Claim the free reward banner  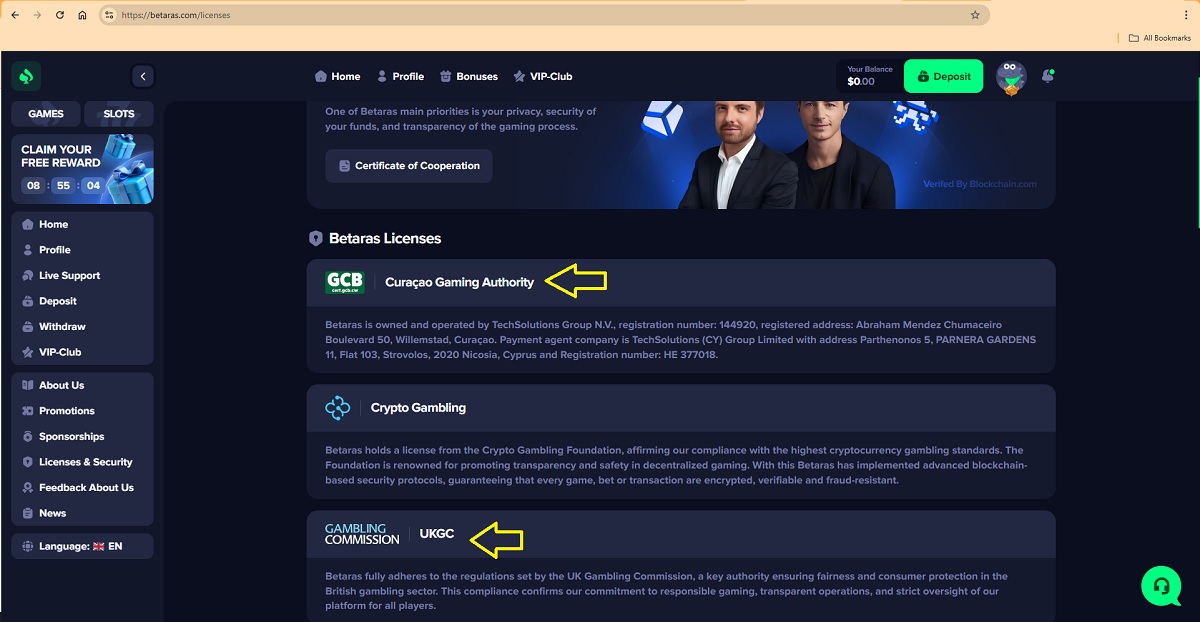pos(82,169)
